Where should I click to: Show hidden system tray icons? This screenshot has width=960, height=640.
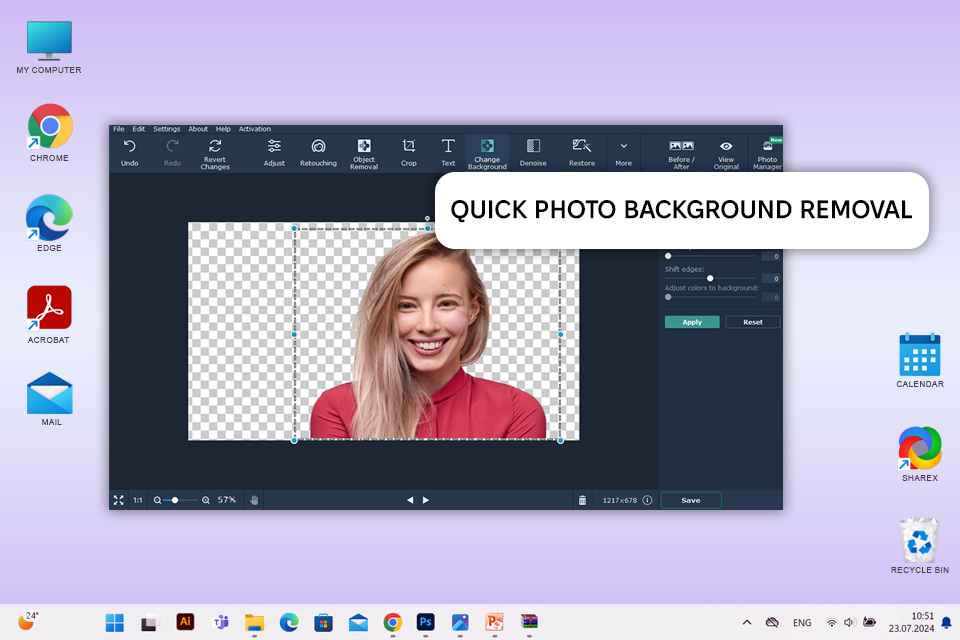click(746, 623)
